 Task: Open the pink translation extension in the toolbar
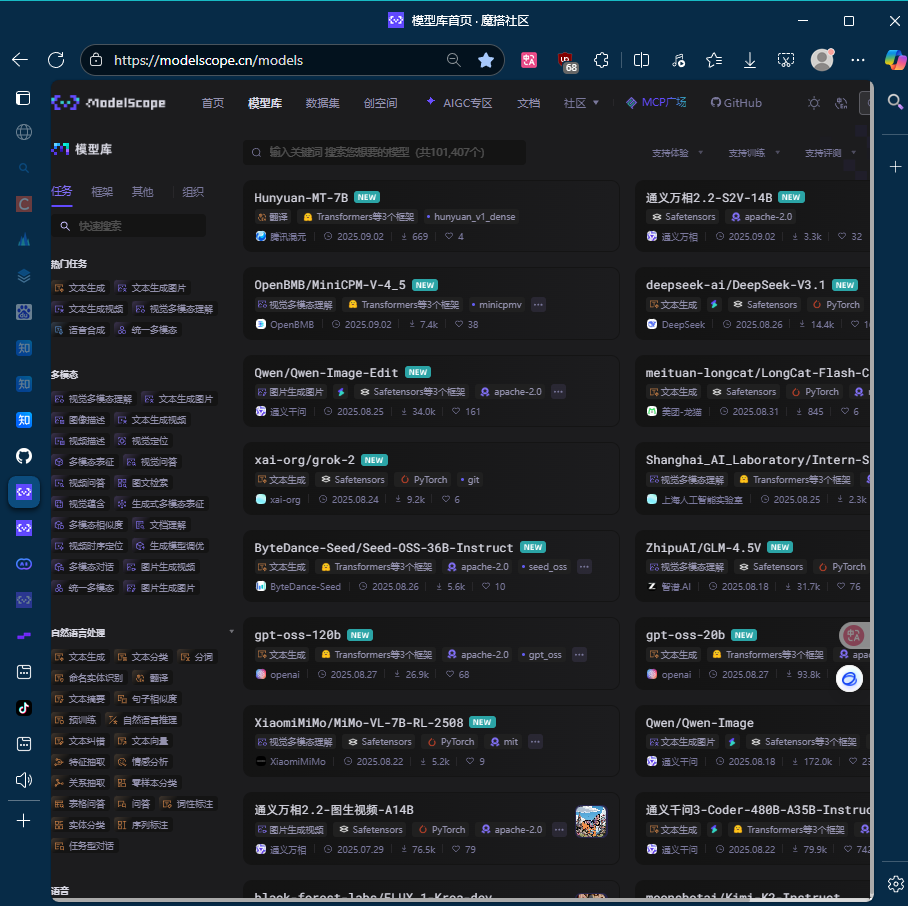tap(529, 60)
